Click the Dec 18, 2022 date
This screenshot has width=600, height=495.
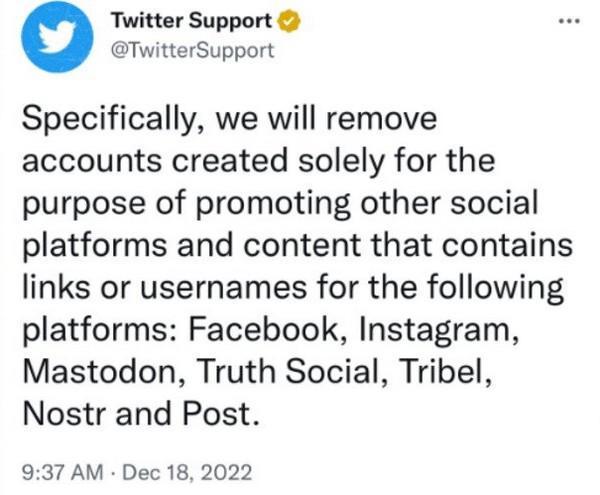tap(187, 472)
